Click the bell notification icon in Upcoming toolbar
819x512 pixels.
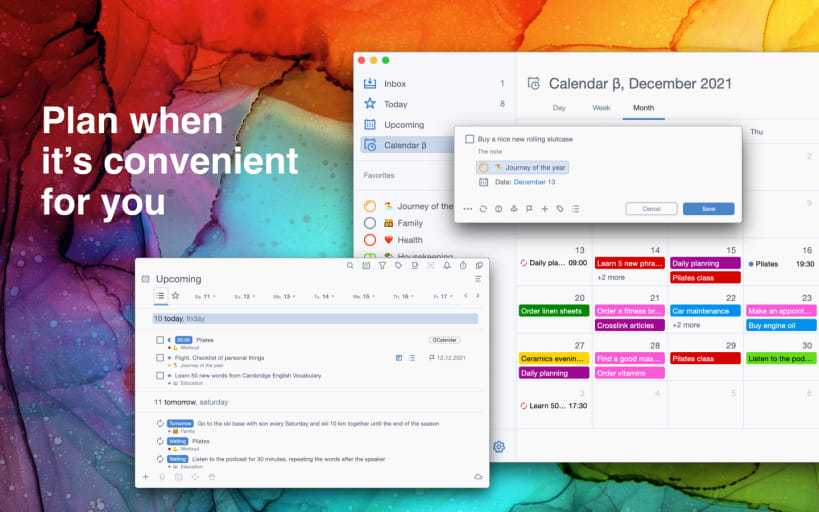(447, 265)
